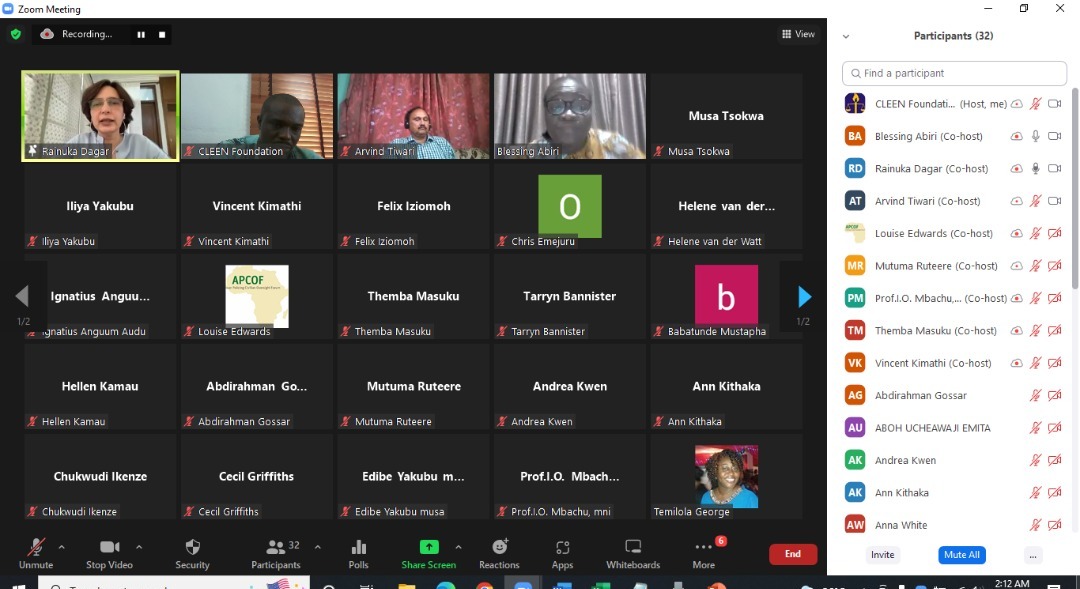This screenshot has height=589, width=1080.
Task: Go to next page of video tiles
Action: pos(804,297)
